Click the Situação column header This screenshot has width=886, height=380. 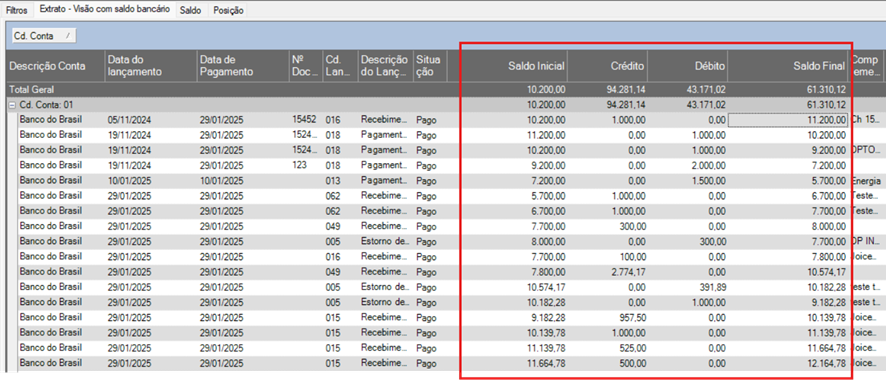(x=430, y=66)
